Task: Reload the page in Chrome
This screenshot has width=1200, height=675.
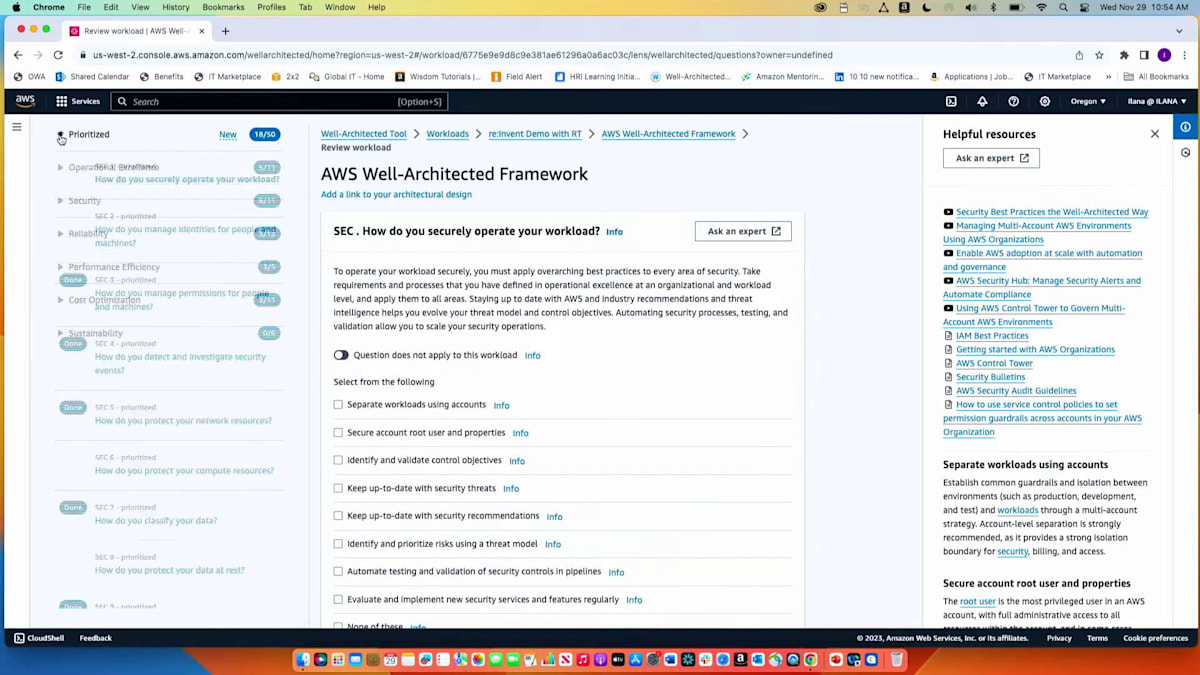Action: (x=58, y=55)
